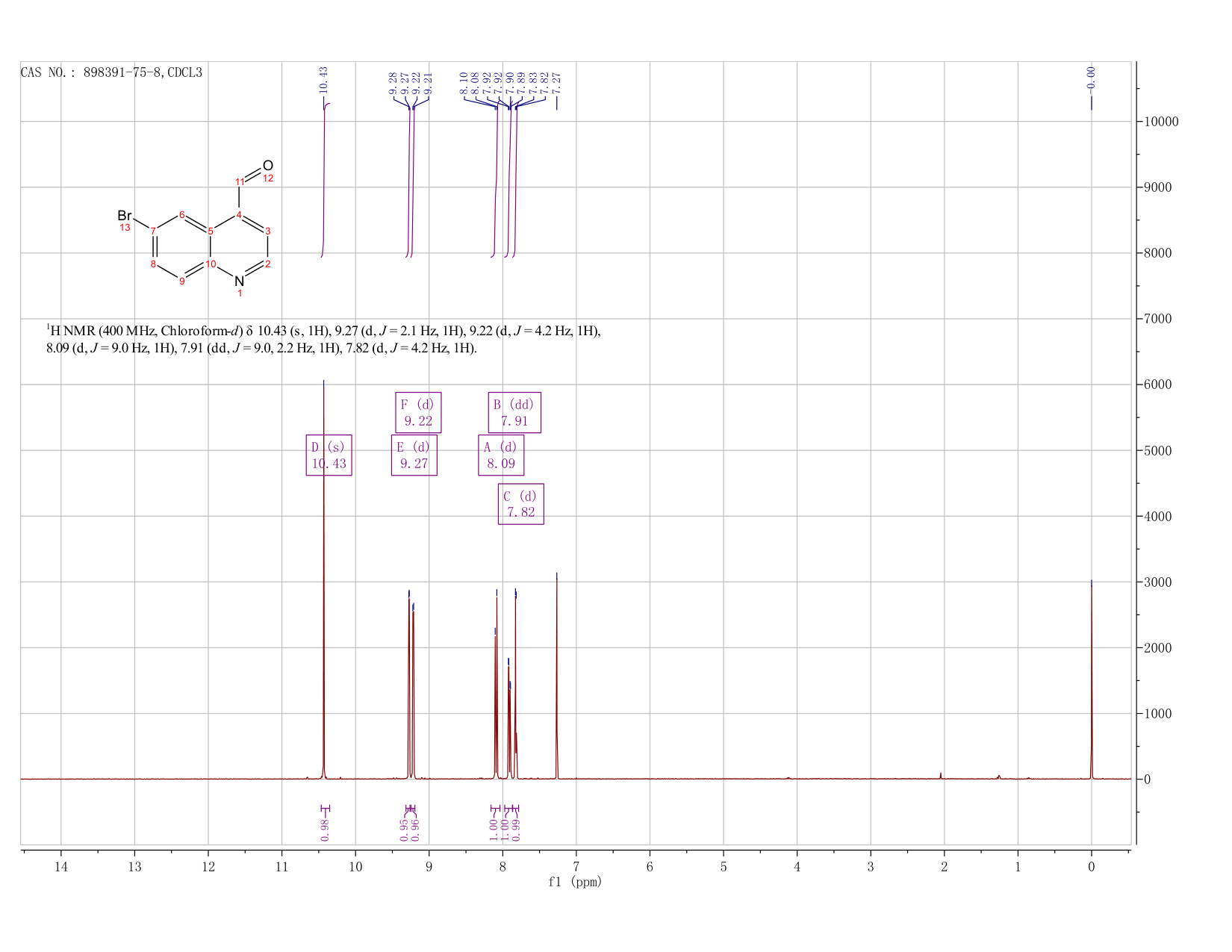Select the C (d) 7.82 multiplet box
The height and width of the screenshot is (952, 1232).
[x=521, y=504]
